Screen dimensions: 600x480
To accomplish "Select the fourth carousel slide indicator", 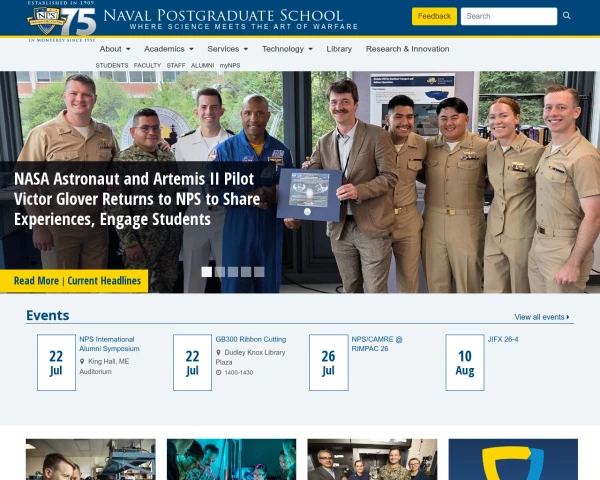I will (246, 272).
